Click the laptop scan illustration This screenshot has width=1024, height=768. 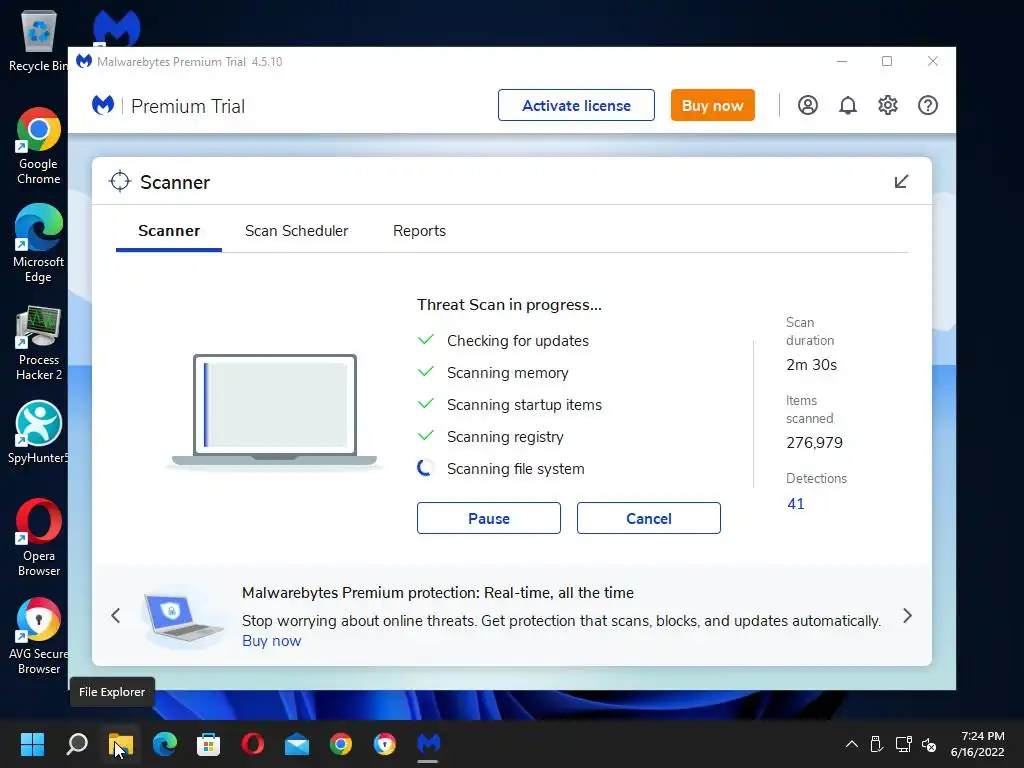(x=274, y=410)
